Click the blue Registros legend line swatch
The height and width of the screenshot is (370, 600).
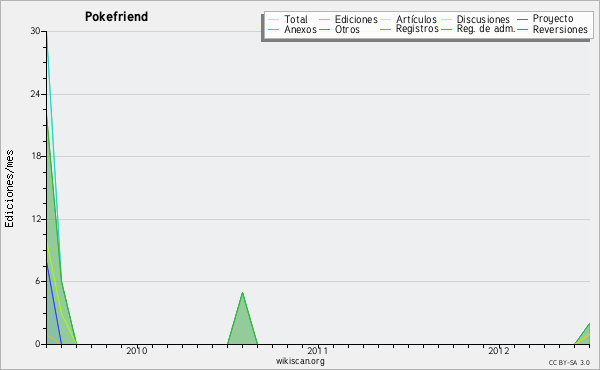click(386, 29)
